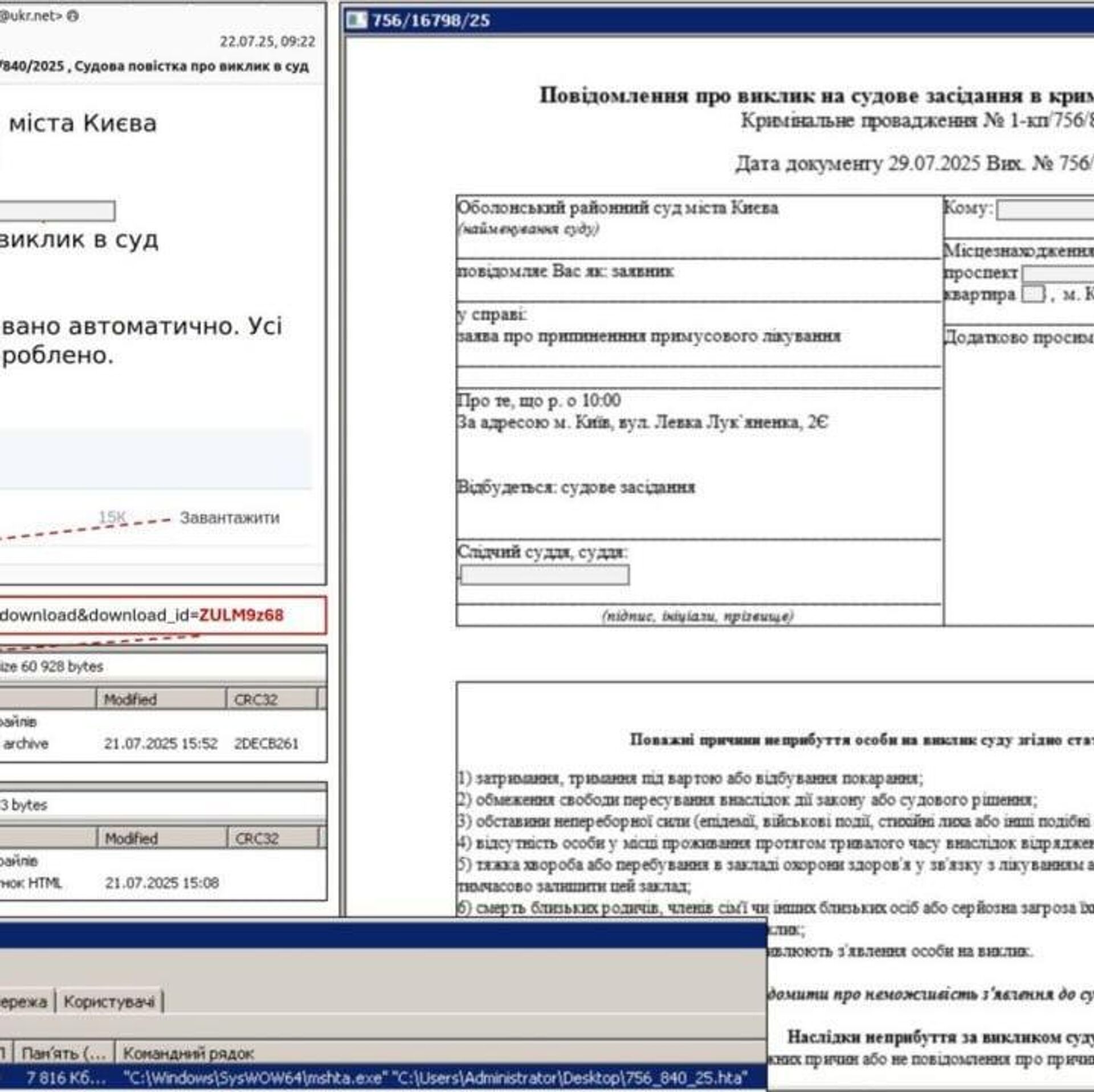Click the Modified column header of upper archive
The width and height of the screenshot is (1094, 1092).
(x=161, y=699)
